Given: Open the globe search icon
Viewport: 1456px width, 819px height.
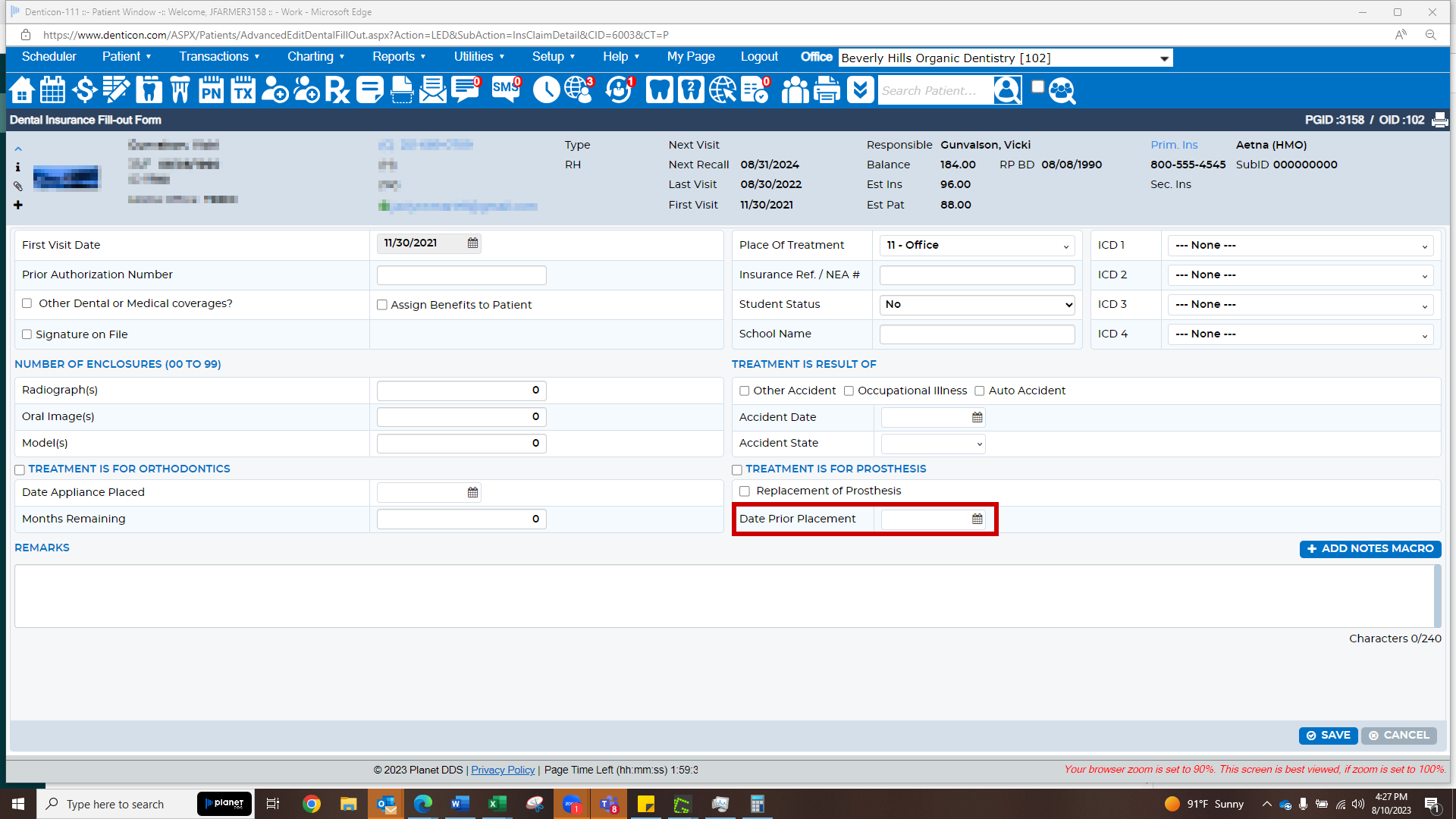Looking at the screenshot, I should click(x=723, y=90).
